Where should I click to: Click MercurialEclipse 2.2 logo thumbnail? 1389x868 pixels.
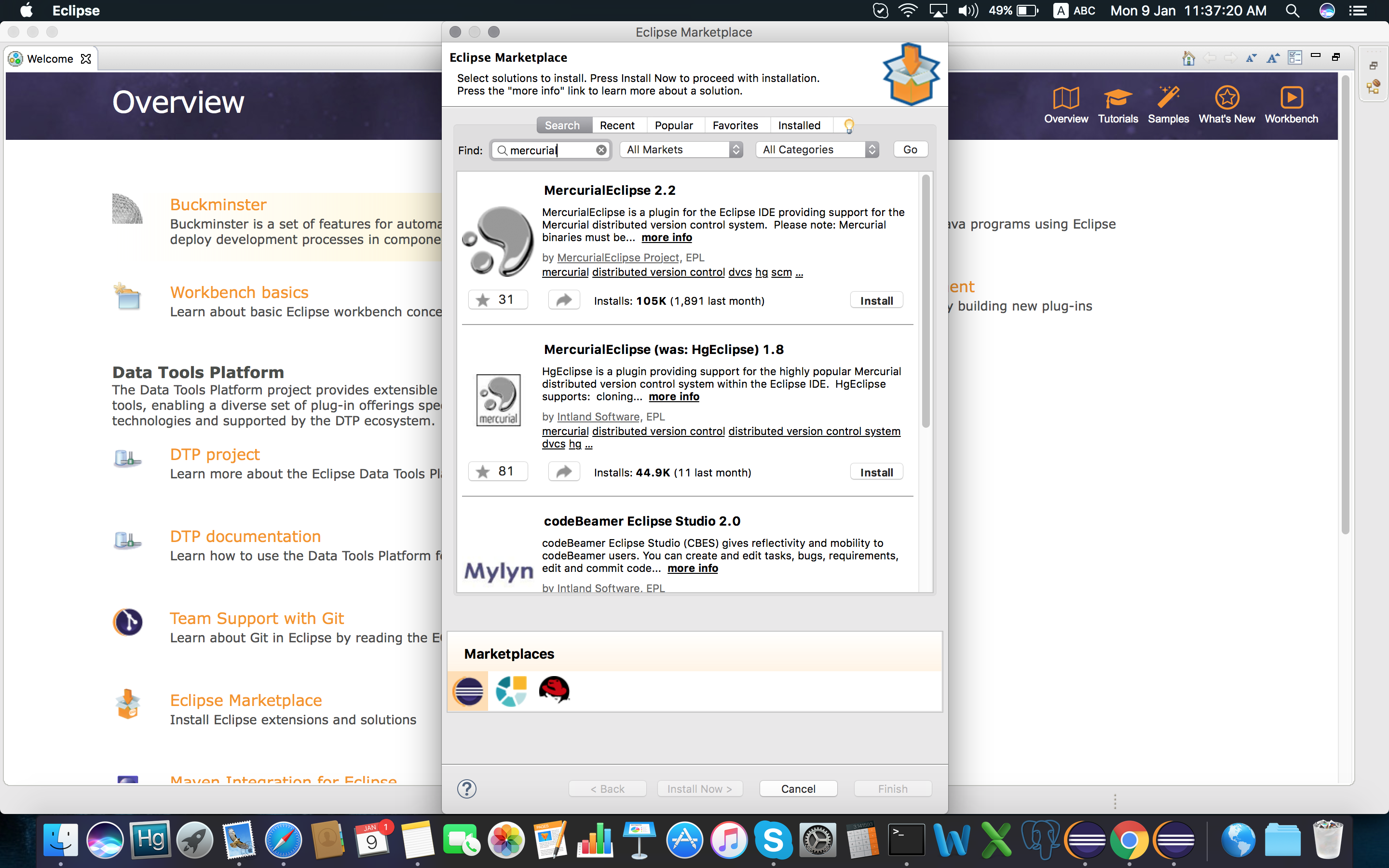point(498,242)
